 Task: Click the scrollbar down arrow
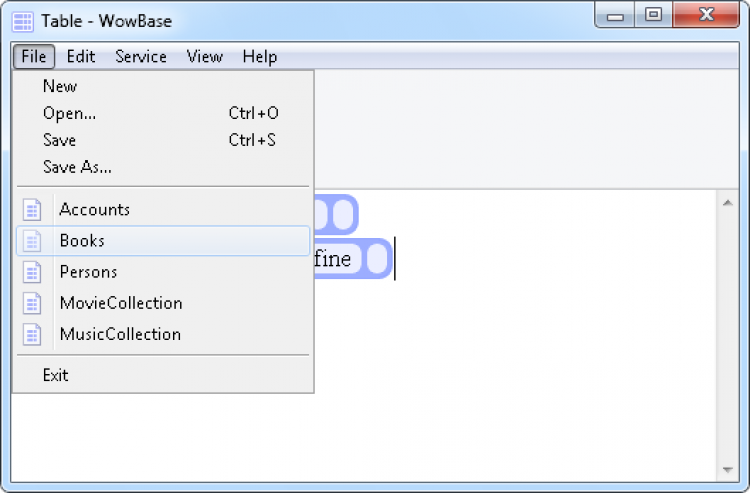728,469
